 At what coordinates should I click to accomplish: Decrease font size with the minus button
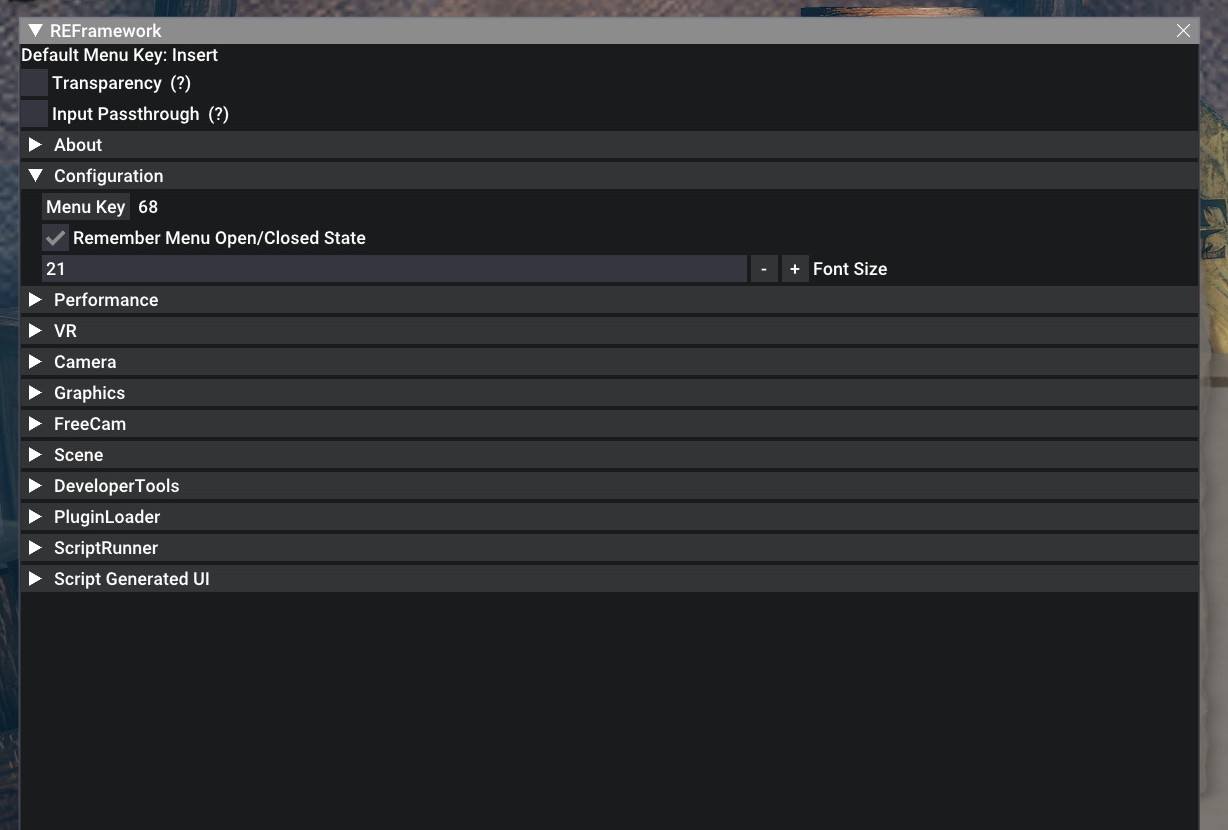(764, 269)
